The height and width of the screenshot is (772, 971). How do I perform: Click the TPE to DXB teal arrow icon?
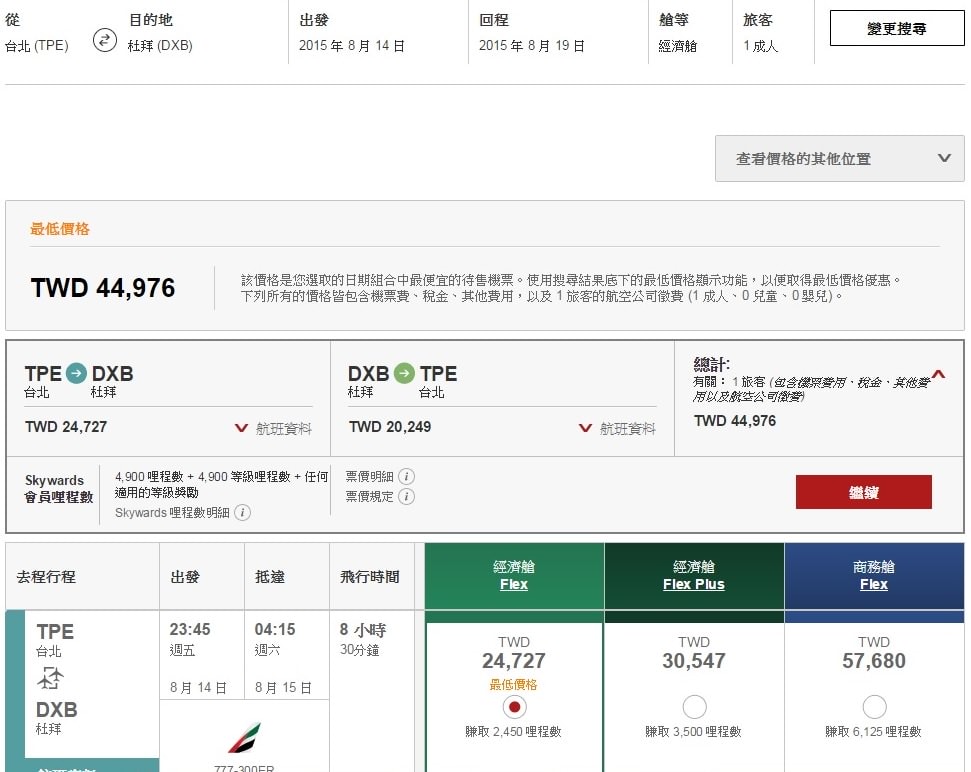pos(76,373)
